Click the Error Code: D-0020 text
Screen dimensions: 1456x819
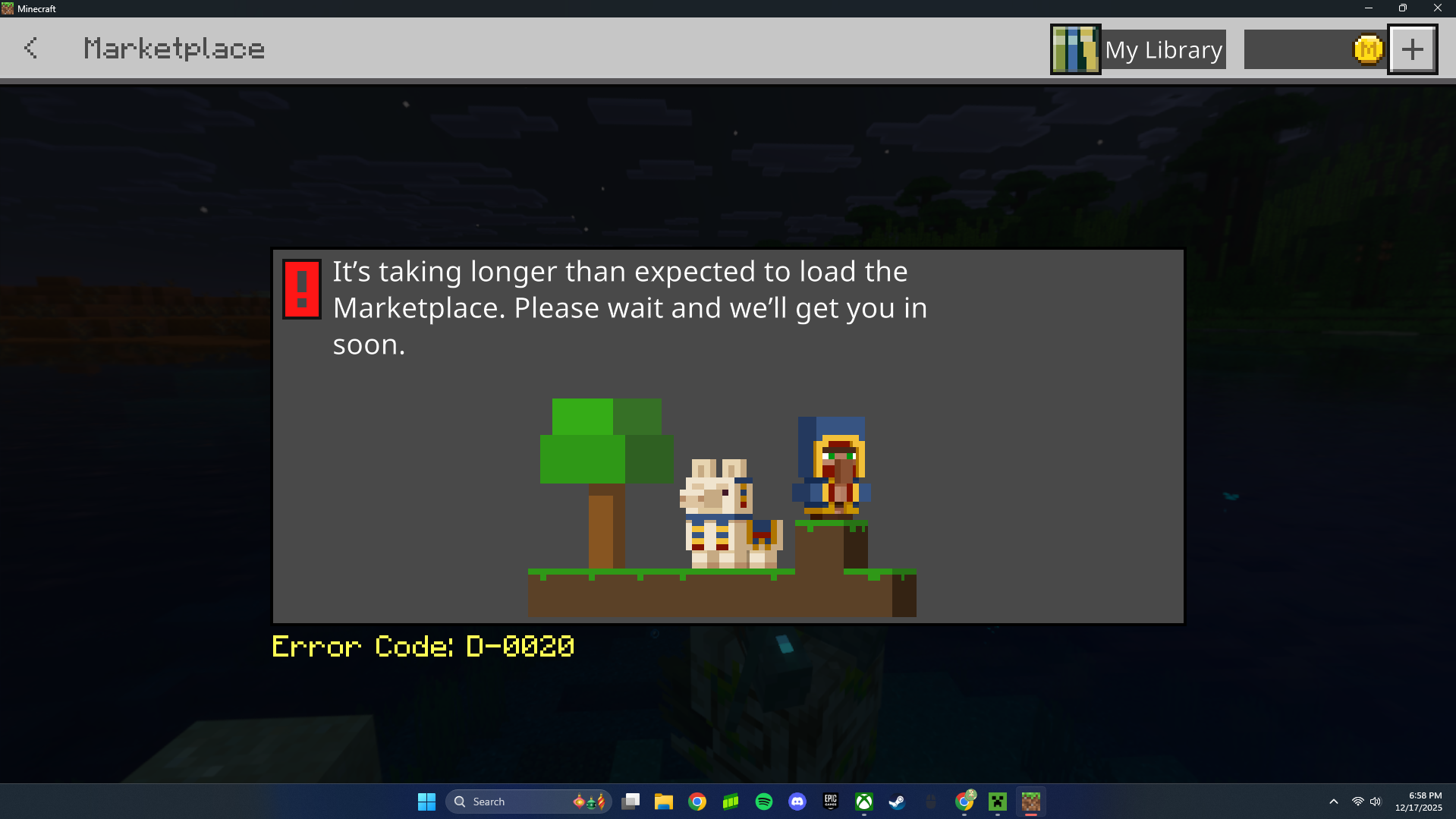(x=423, y=647)
